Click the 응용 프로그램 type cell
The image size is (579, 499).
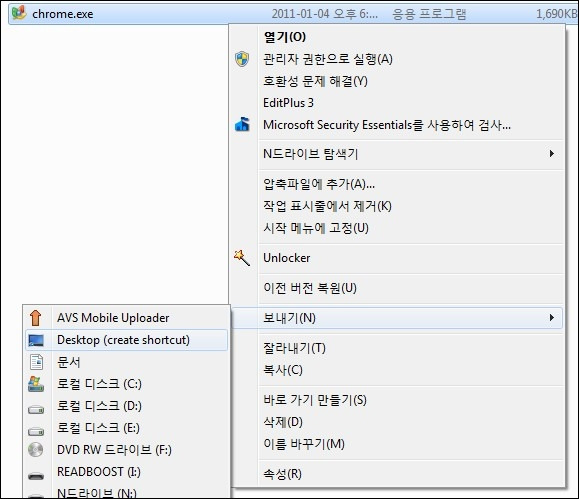[x=429, y=14]
